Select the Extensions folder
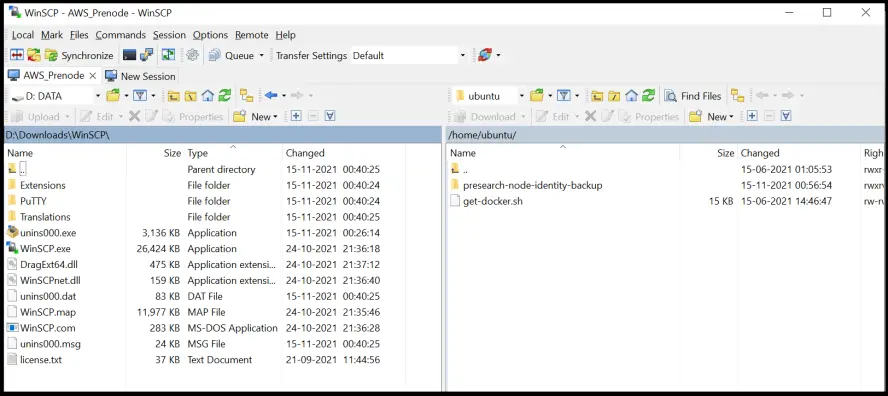 coord(42,185)
